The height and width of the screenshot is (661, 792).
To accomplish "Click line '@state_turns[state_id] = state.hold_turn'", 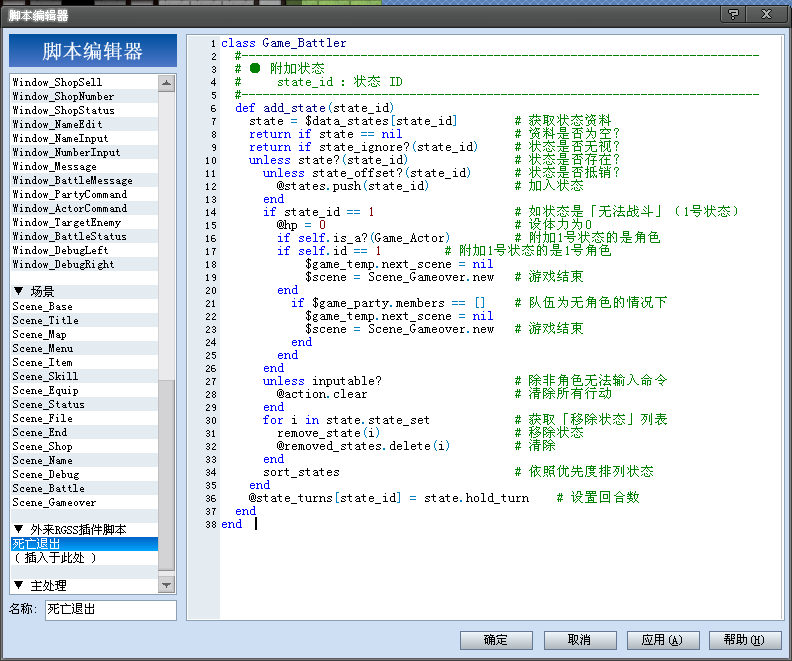I will coord(389,498).
